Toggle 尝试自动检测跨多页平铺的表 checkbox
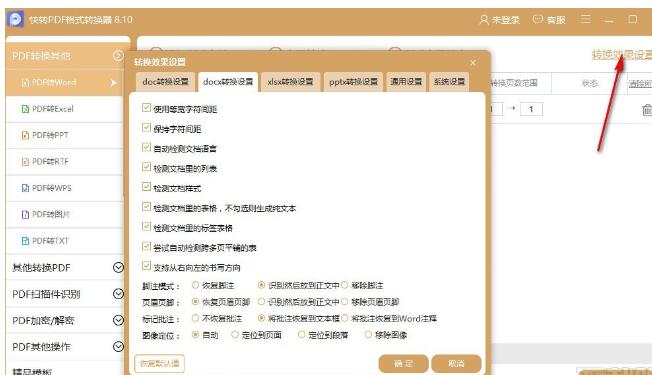This screenshot has width=652, height=375. tap(146, 247)
